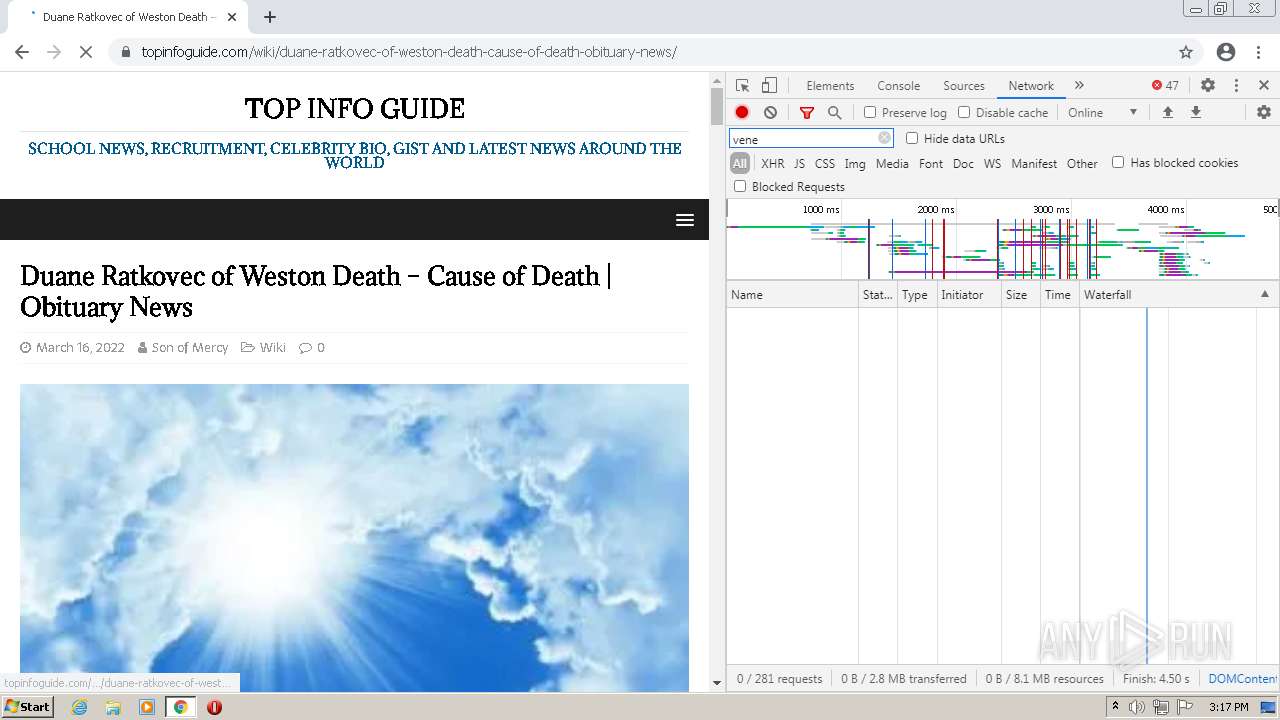Switch to the Sources tab
Viewport: 1280px width, 720px height.
964,86
